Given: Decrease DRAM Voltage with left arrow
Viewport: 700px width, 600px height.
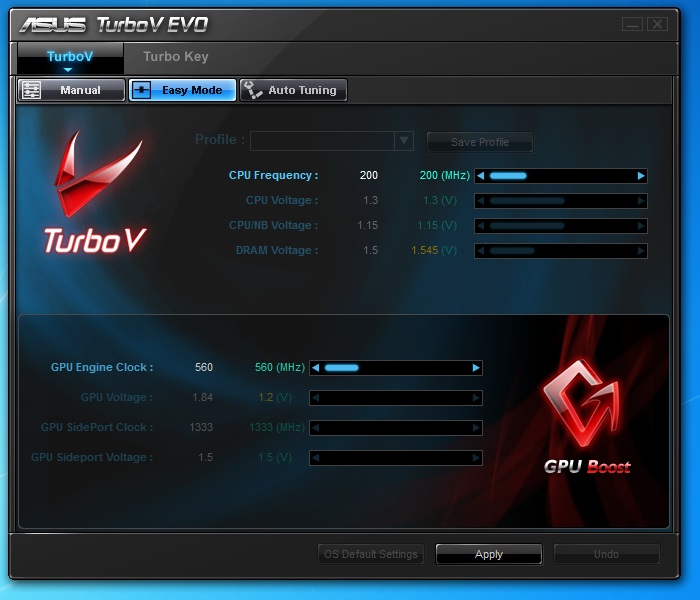Looking at the screenshot, I should pyautogui.click(x=480, y=251).
